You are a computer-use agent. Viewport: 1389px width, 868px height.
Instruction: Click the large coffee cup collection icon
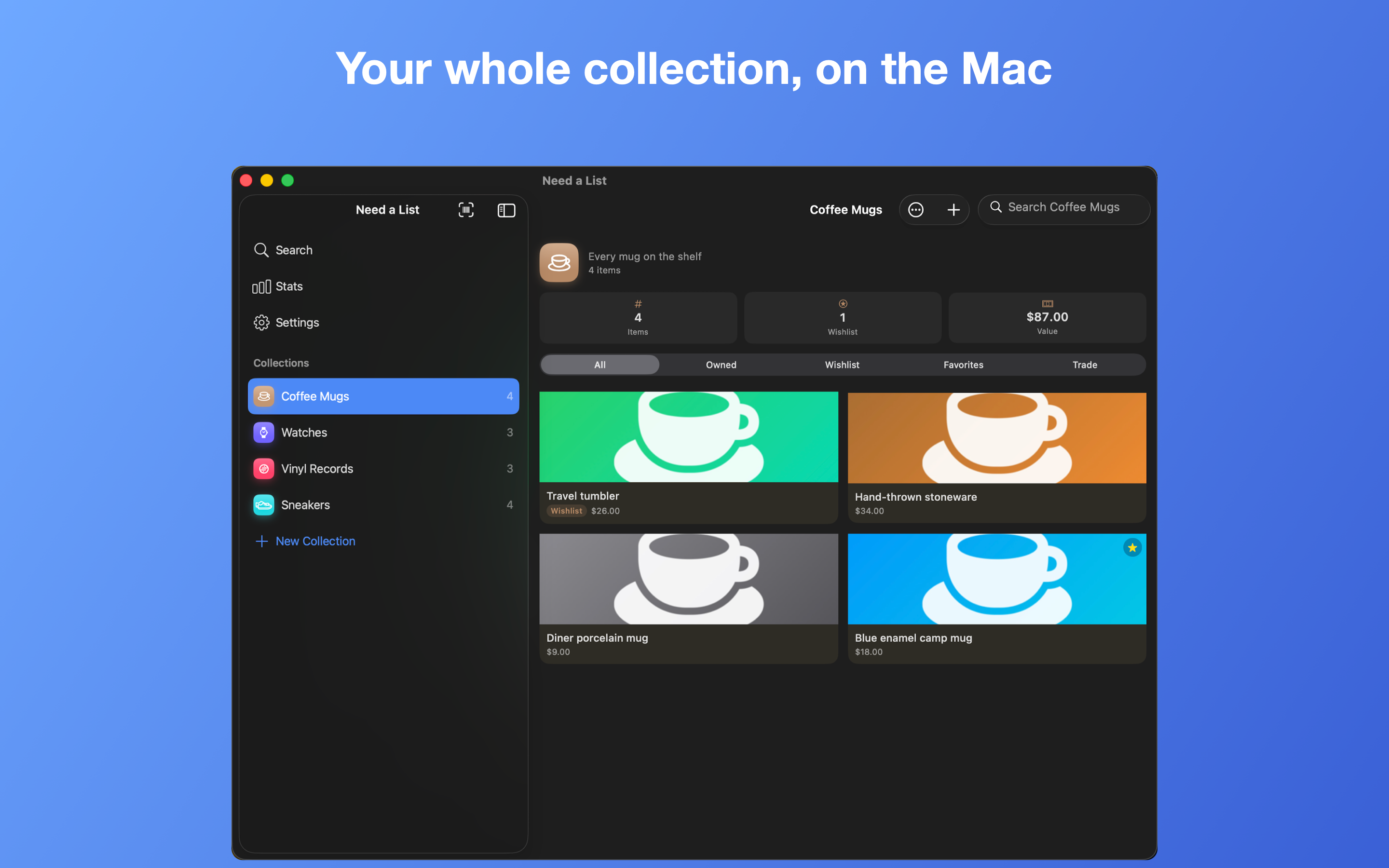click(559, 262)
